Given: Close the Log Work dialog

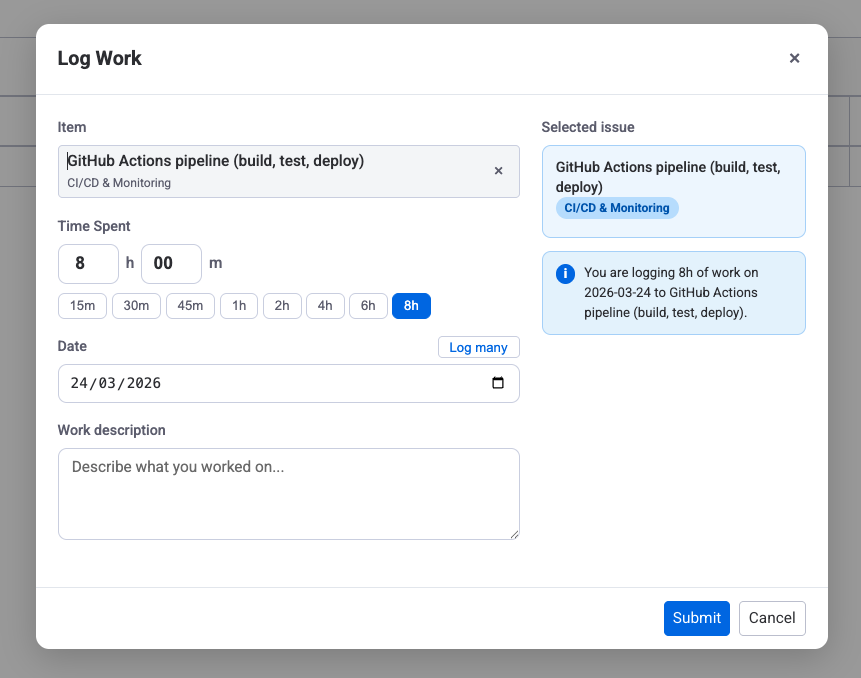Looking at the screenshot, I should click(794, 58).
